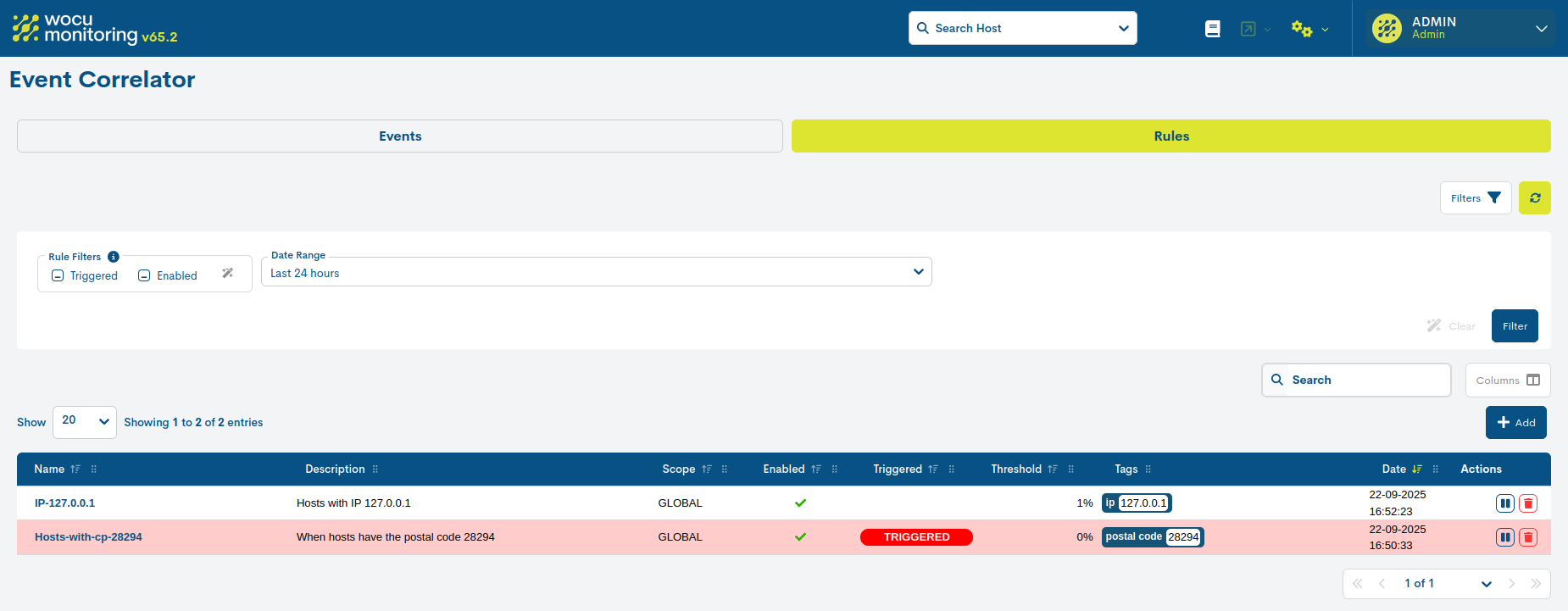Click the Rule Filters info icon

coord(114,257)
